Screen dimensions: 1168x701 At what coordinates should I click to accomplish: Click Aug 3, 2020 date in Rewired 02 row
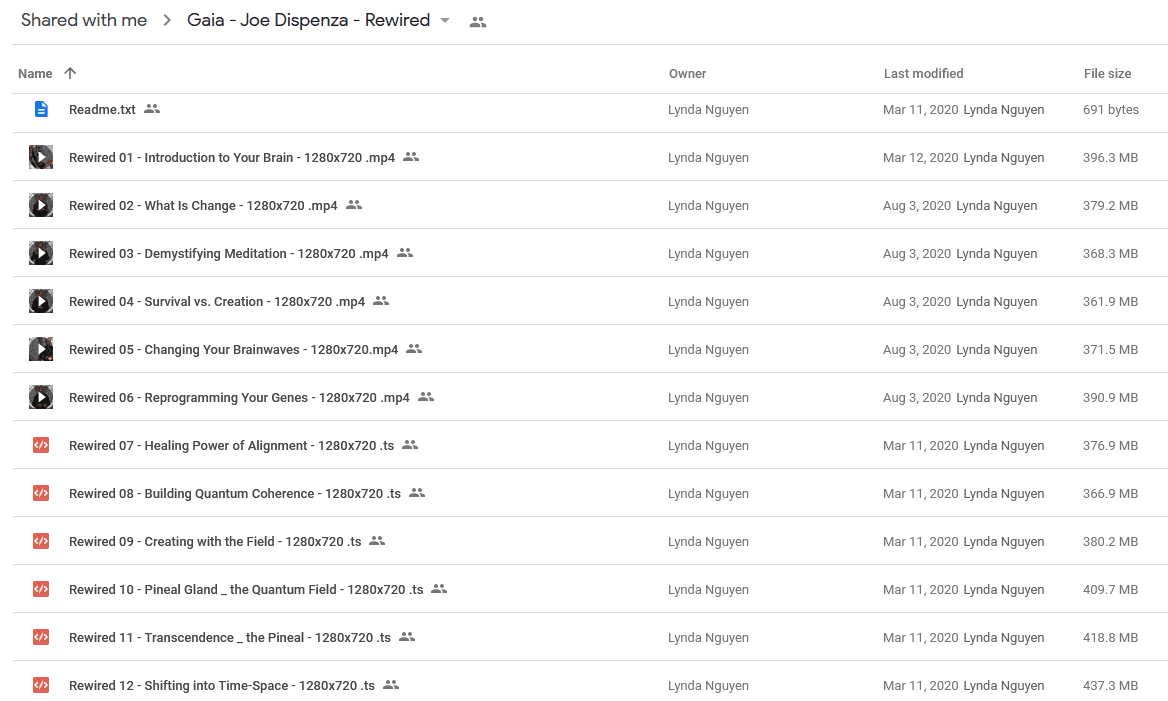(916, 206)
